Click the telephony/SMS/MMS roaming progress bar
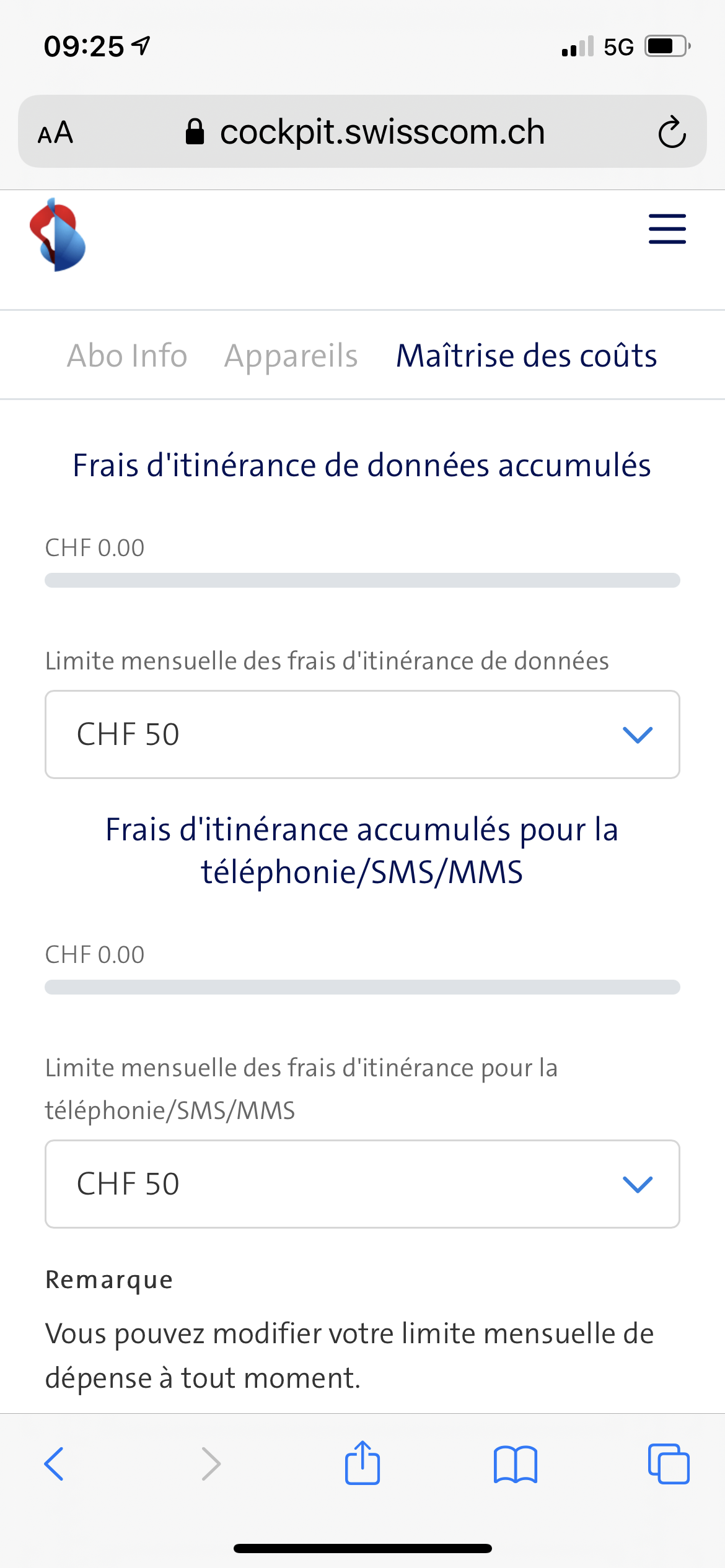 (362, 987)
